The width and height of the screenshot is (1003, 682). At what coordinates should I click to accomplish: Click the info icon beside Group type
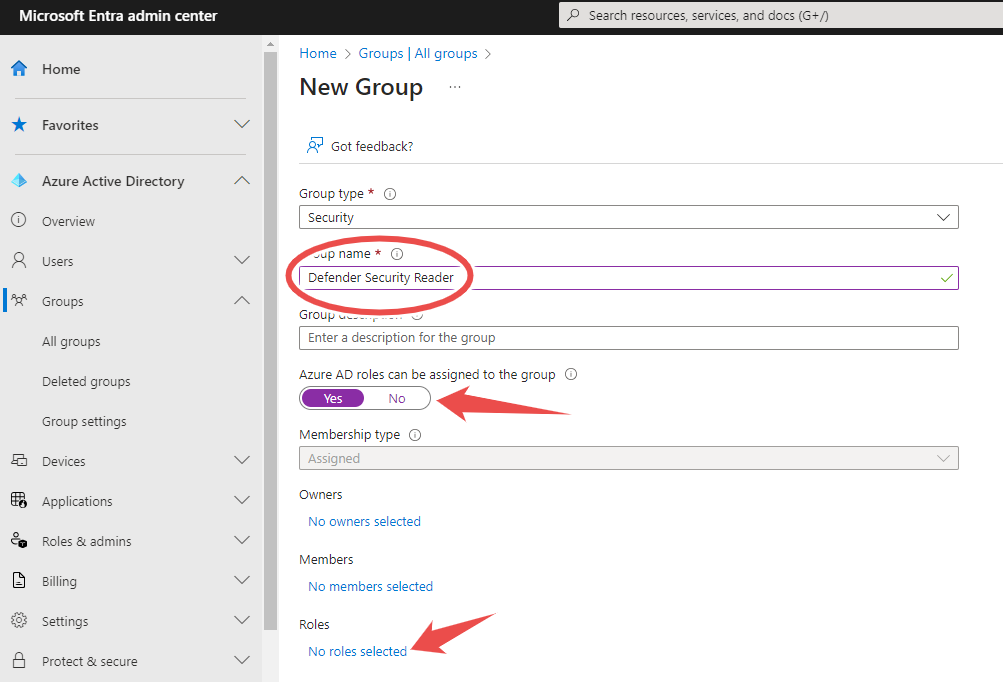tap(390, 194)
